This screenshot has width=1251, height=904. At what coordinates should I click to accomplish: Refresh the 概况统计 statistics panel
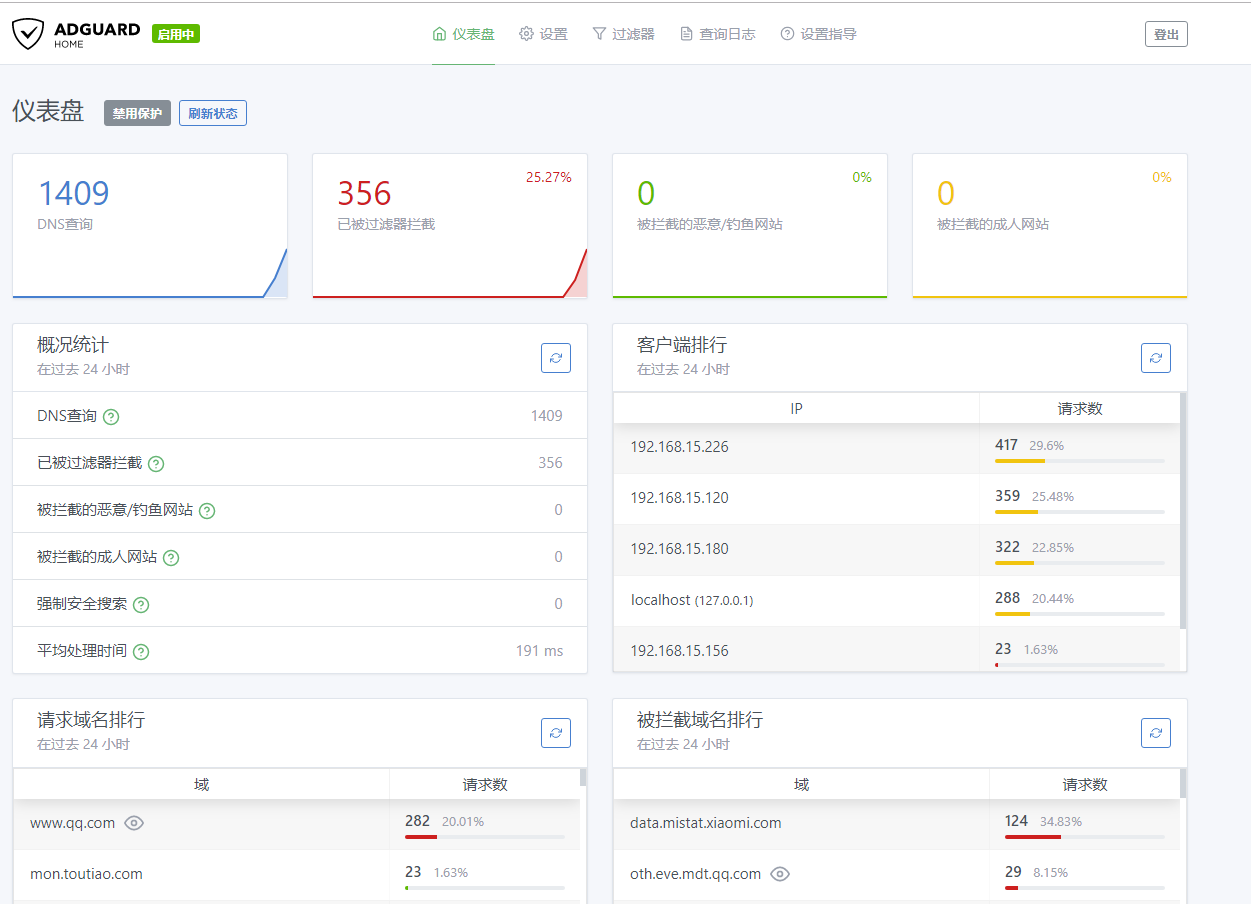556,358
